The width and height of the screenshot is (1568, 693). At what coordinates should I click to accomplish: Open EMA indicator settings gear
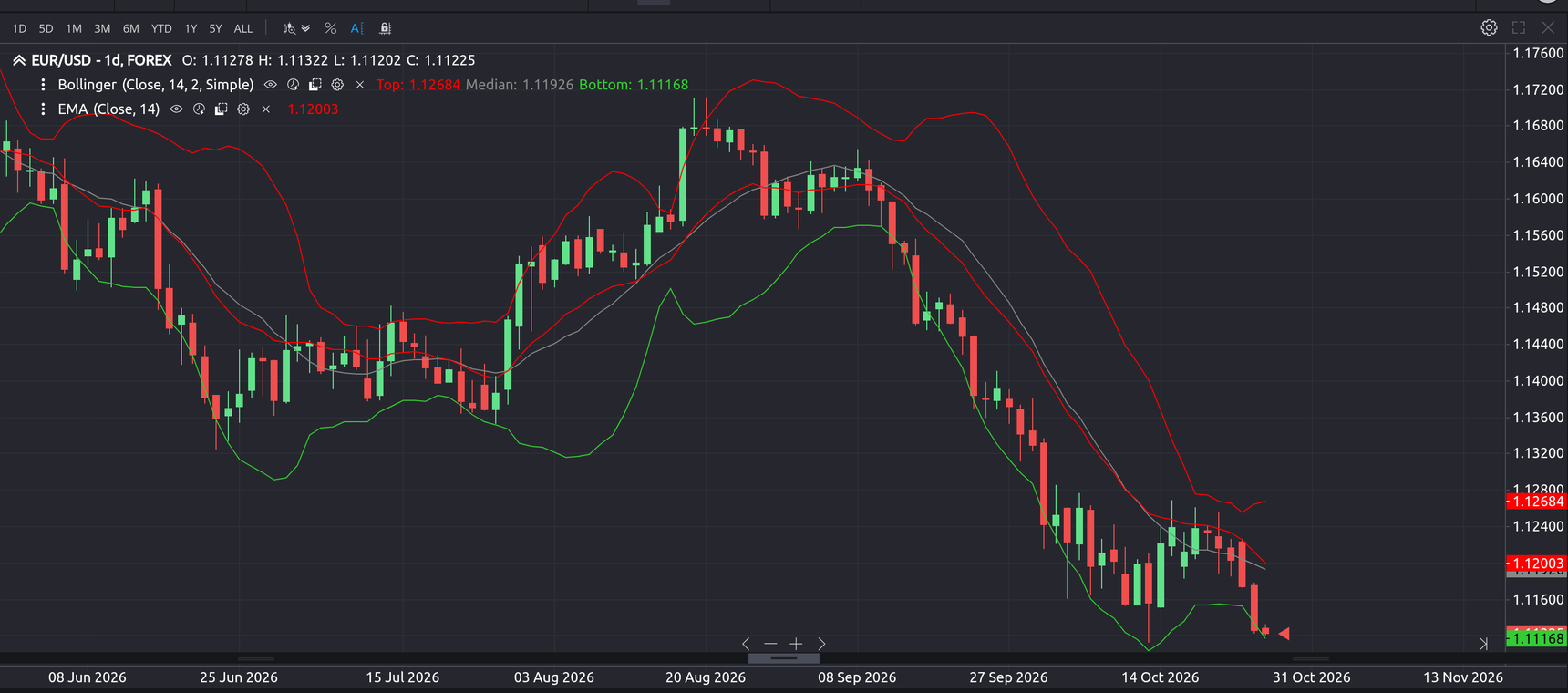pyautogui.click(x=243, y=109)
